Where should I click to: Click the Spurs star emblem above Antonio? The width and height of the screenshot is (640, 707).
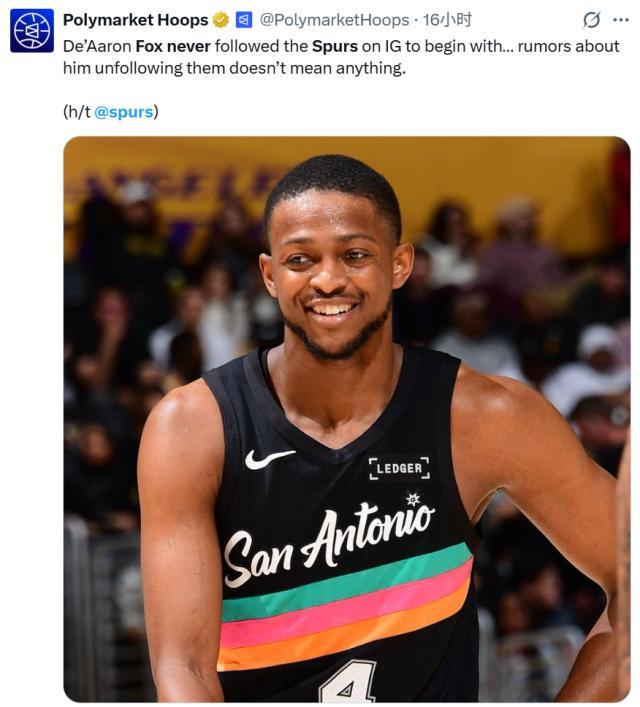pos(413,499)
